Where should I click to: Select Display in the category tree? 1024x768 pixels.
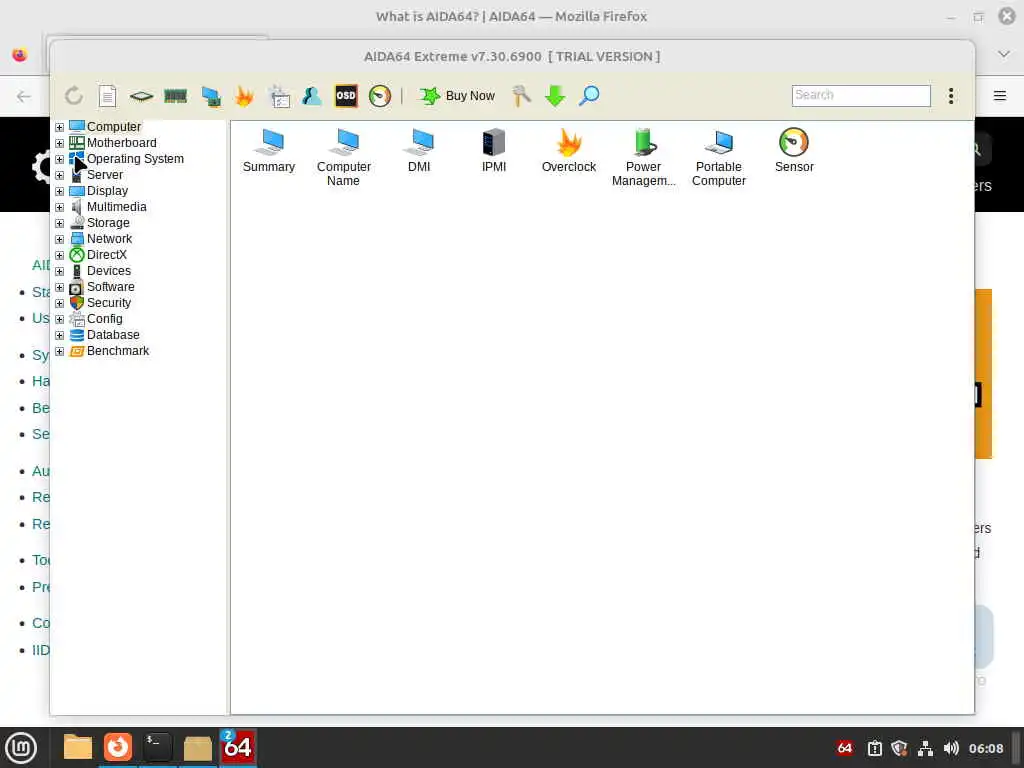(107, 191)
